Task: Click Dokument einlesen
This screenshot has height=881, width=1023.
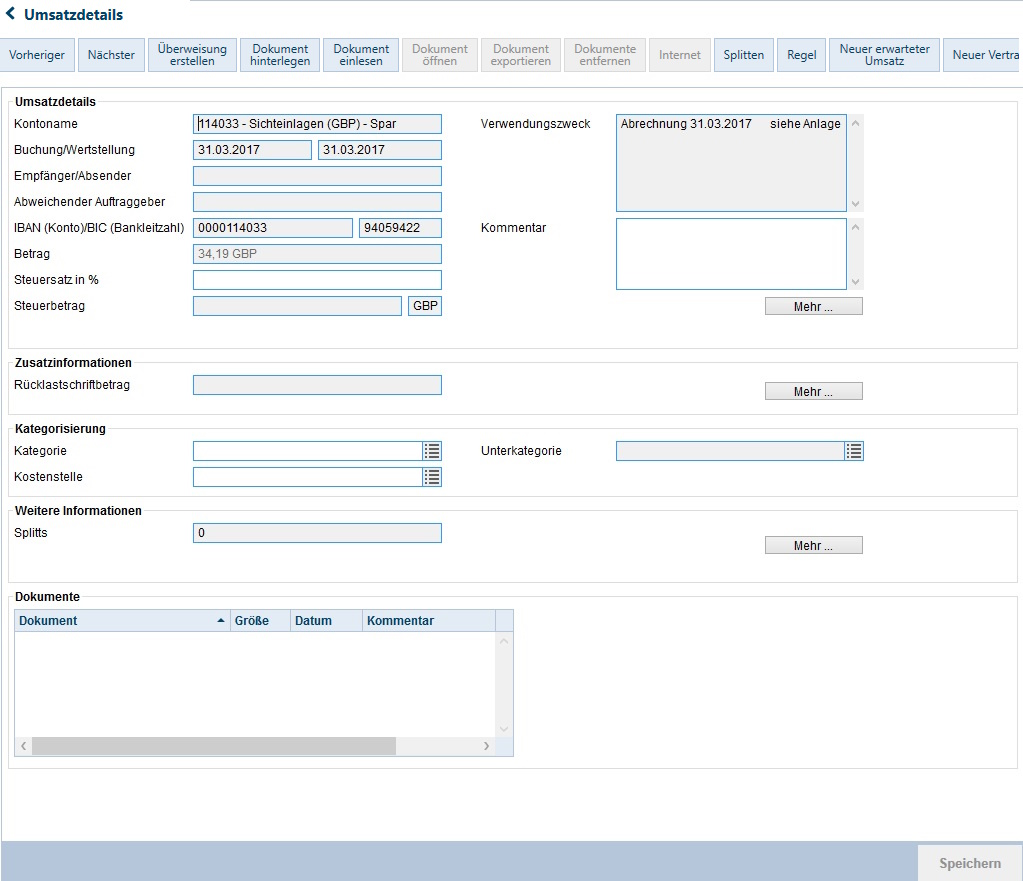Action: [x=361, y=55]
